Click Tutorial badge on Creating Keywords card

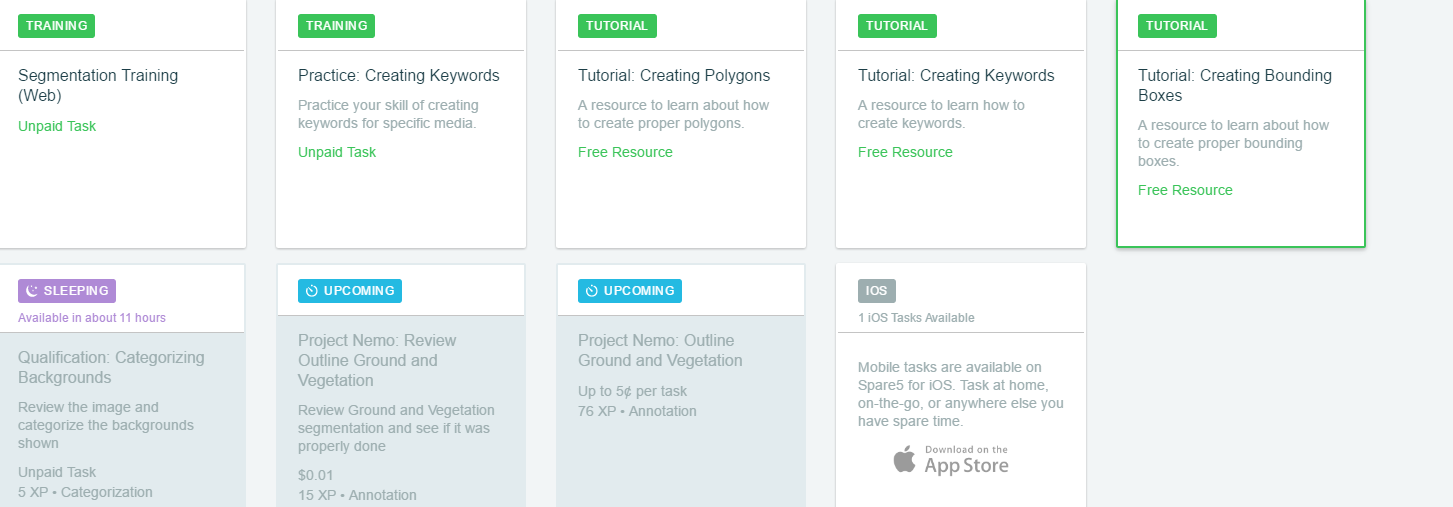point(896,26)
